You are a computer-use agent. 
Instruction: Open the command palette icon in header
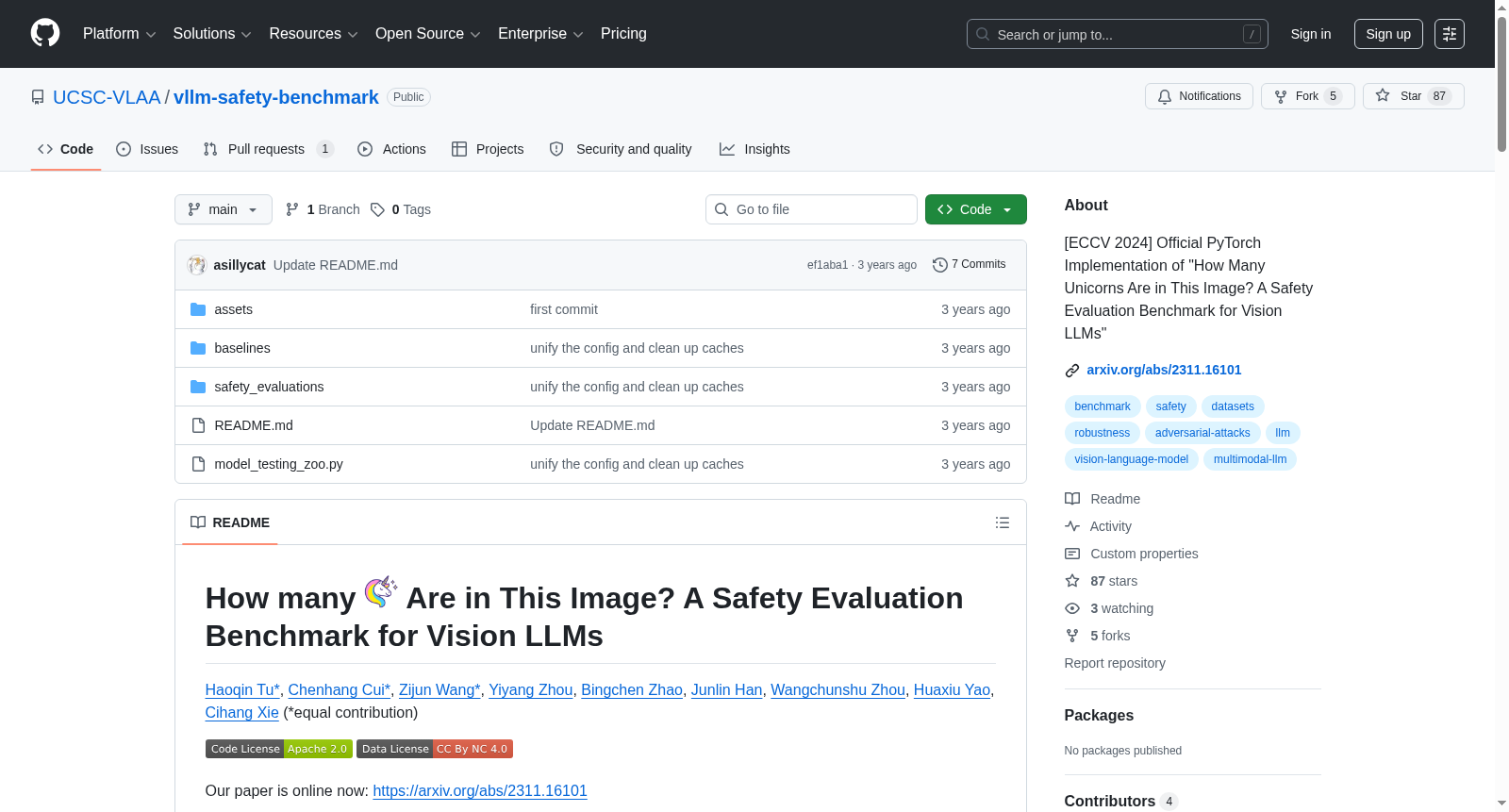coord(1450,34)
